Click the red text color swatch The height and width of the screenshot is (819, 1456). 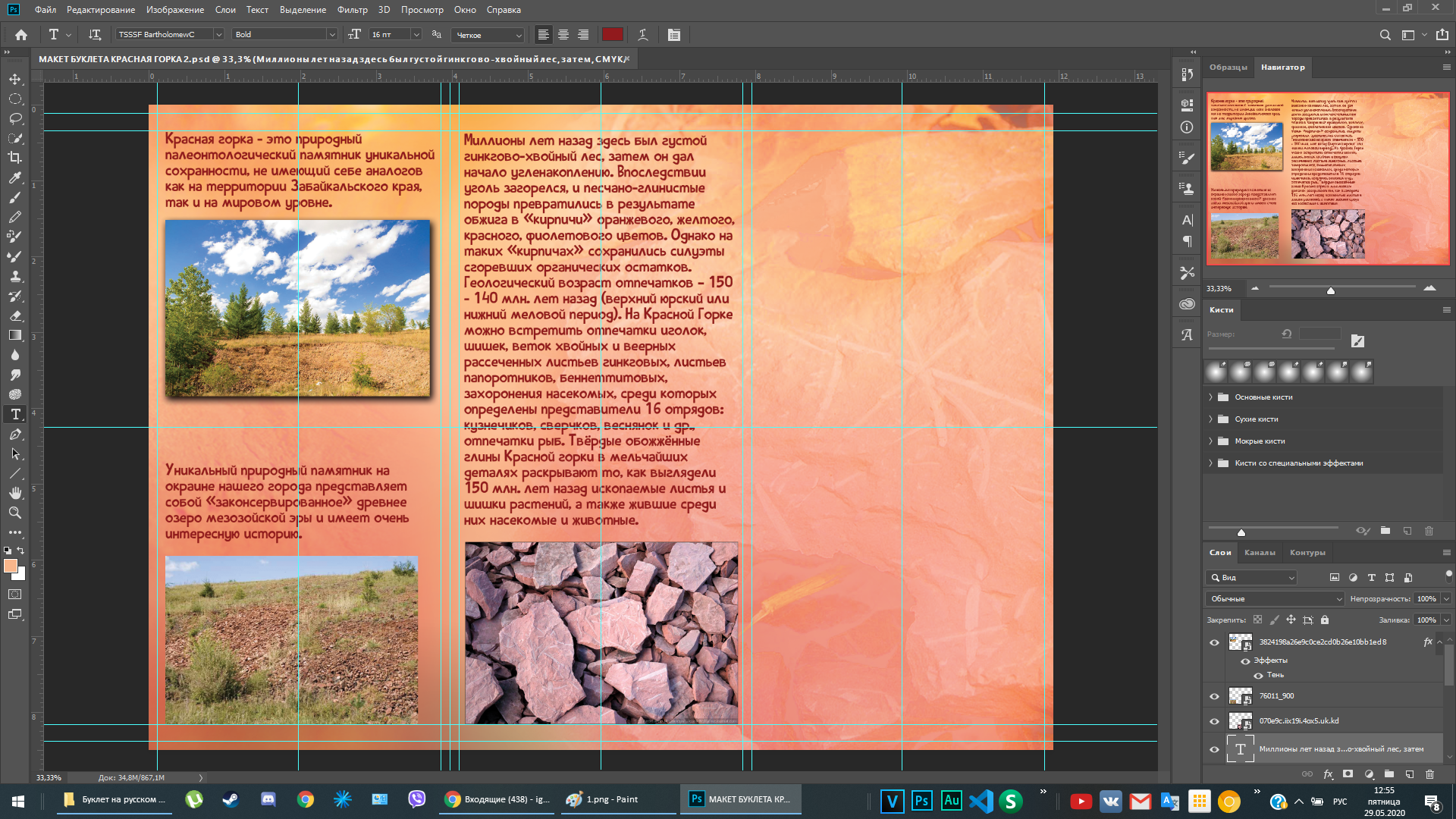[x=612, y=35]
